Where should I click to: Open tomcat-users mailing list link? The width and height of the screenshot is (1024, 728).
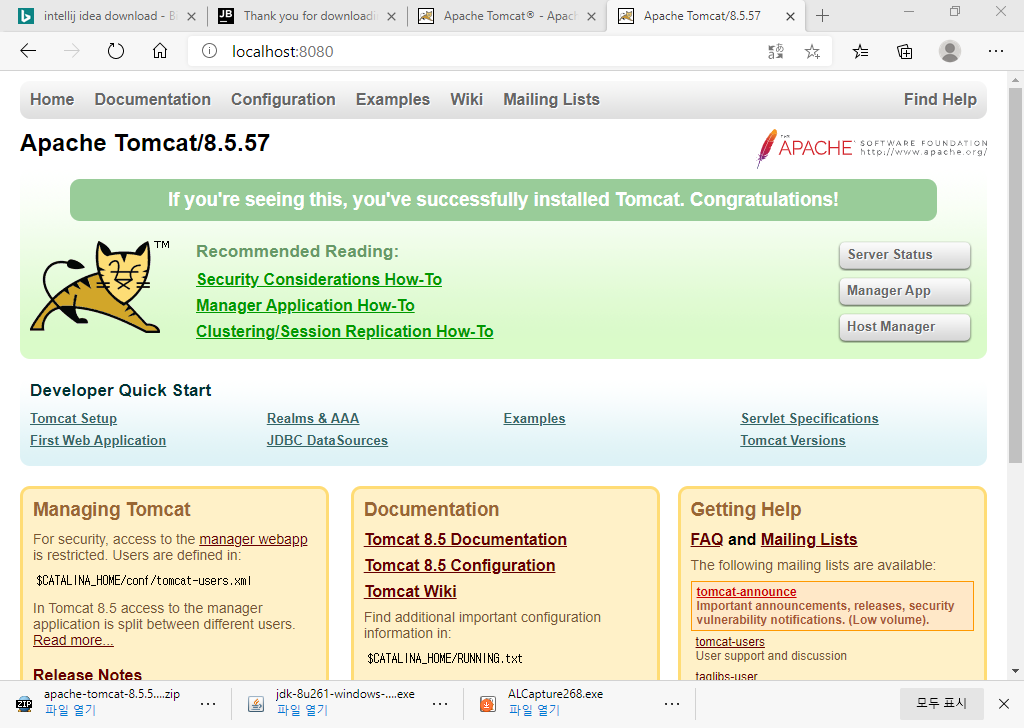click(730, 642)
